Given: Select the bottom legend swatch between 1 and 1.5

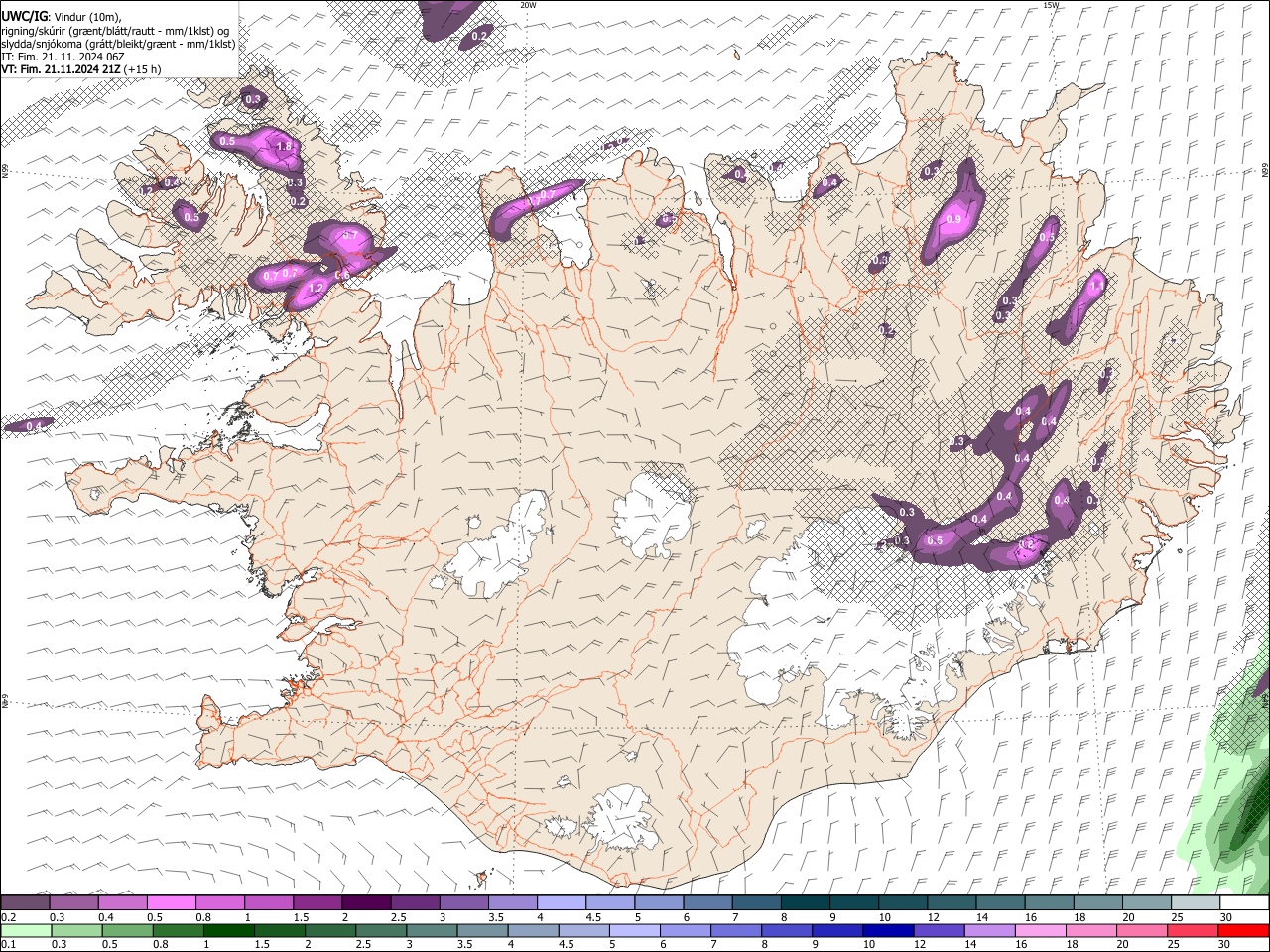Looking at the screenshot, I should [227, 930].
